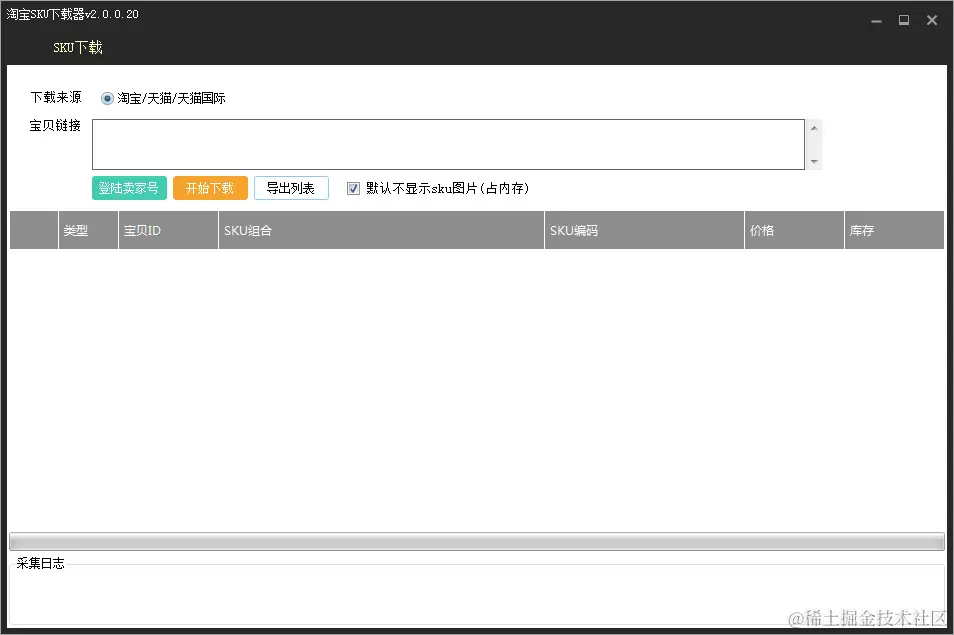Screen dimensions: 954x635
Task: Click scroll down arrow of link box
Action: (814, 162)
